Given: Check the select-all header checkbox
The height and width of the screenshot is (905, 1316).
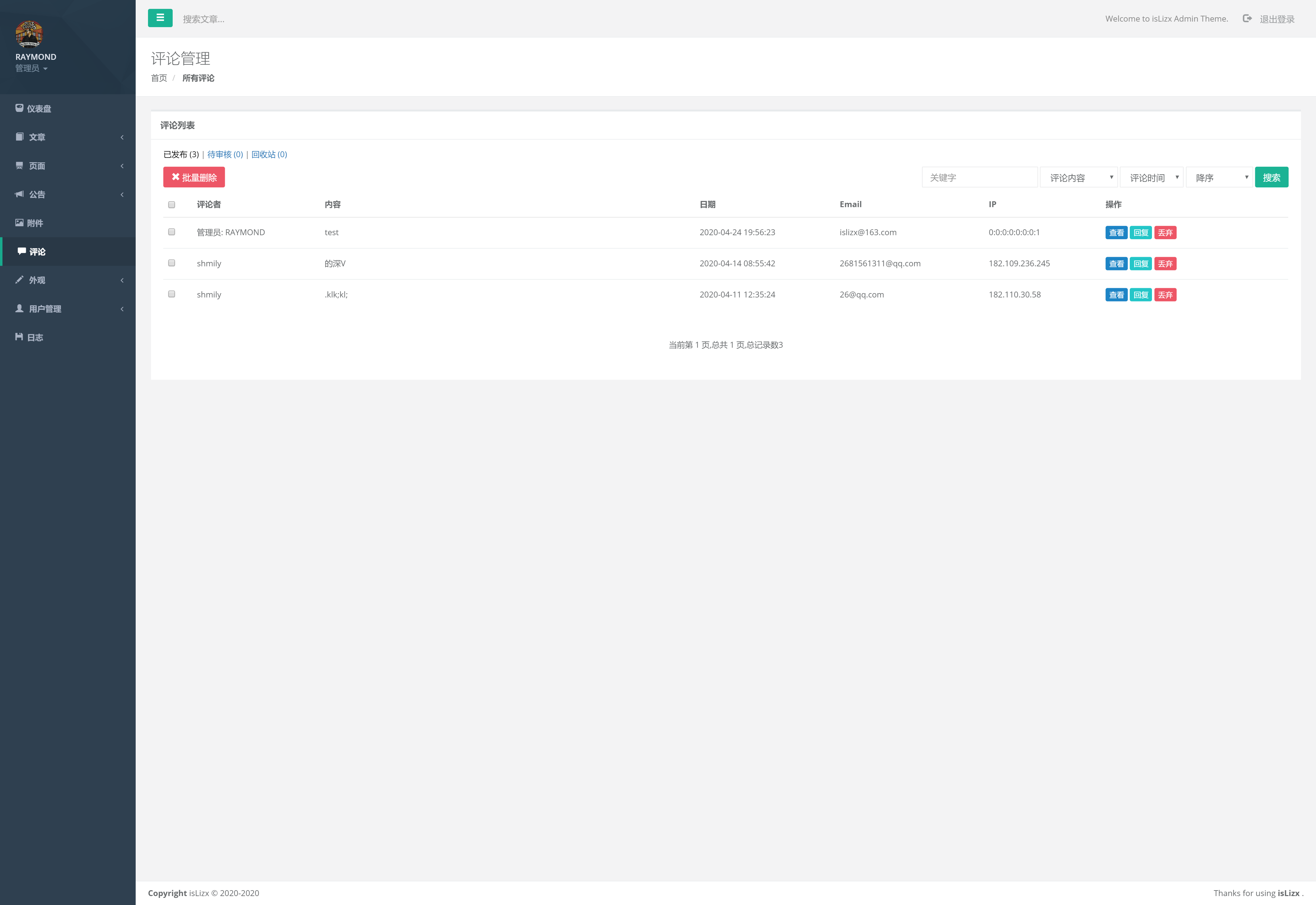Looking at the screenshot, I should [171, 205].
